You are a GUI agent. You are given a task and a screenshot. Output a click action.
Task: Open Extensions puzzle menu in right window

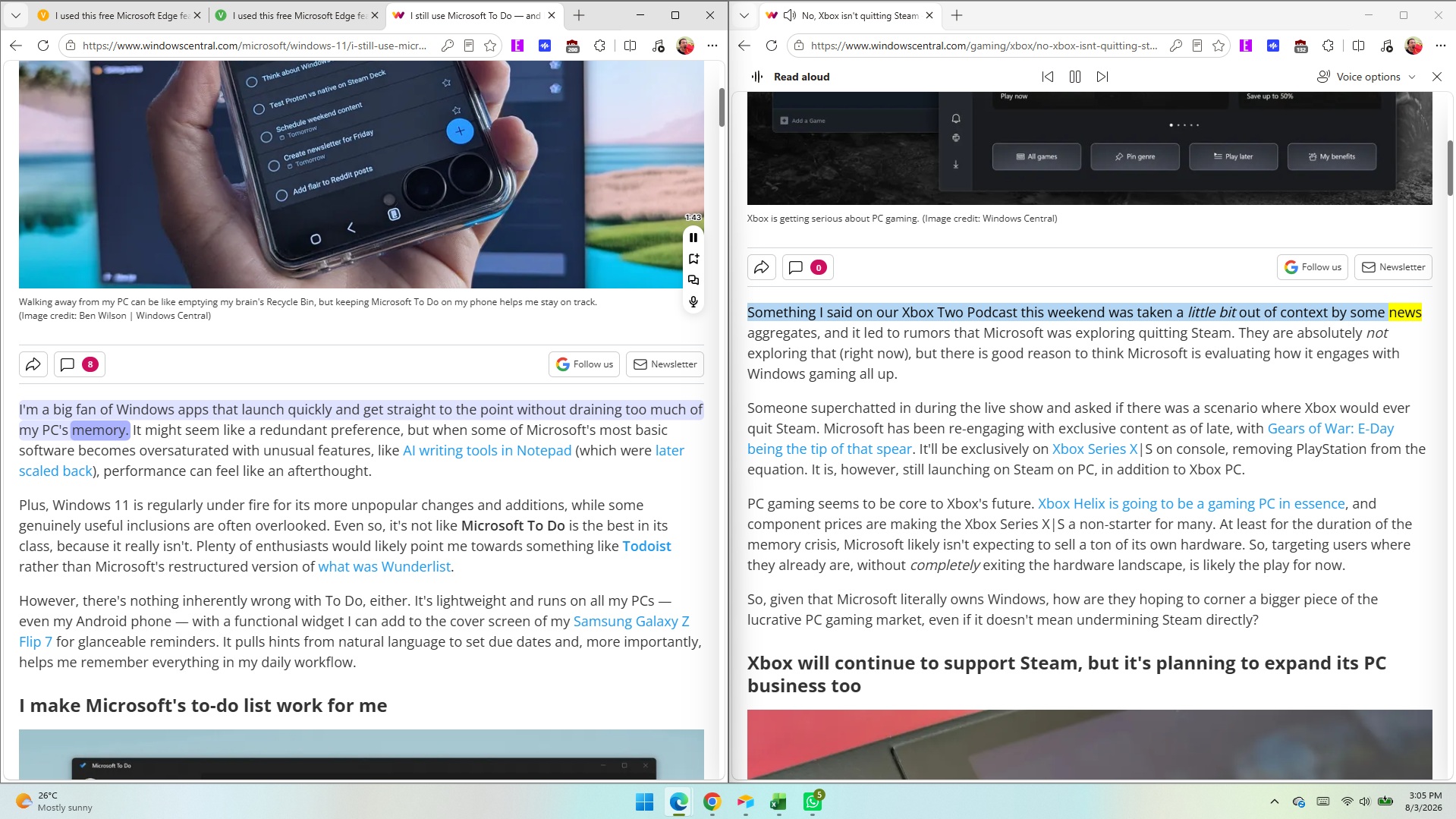coord(1329,46)
